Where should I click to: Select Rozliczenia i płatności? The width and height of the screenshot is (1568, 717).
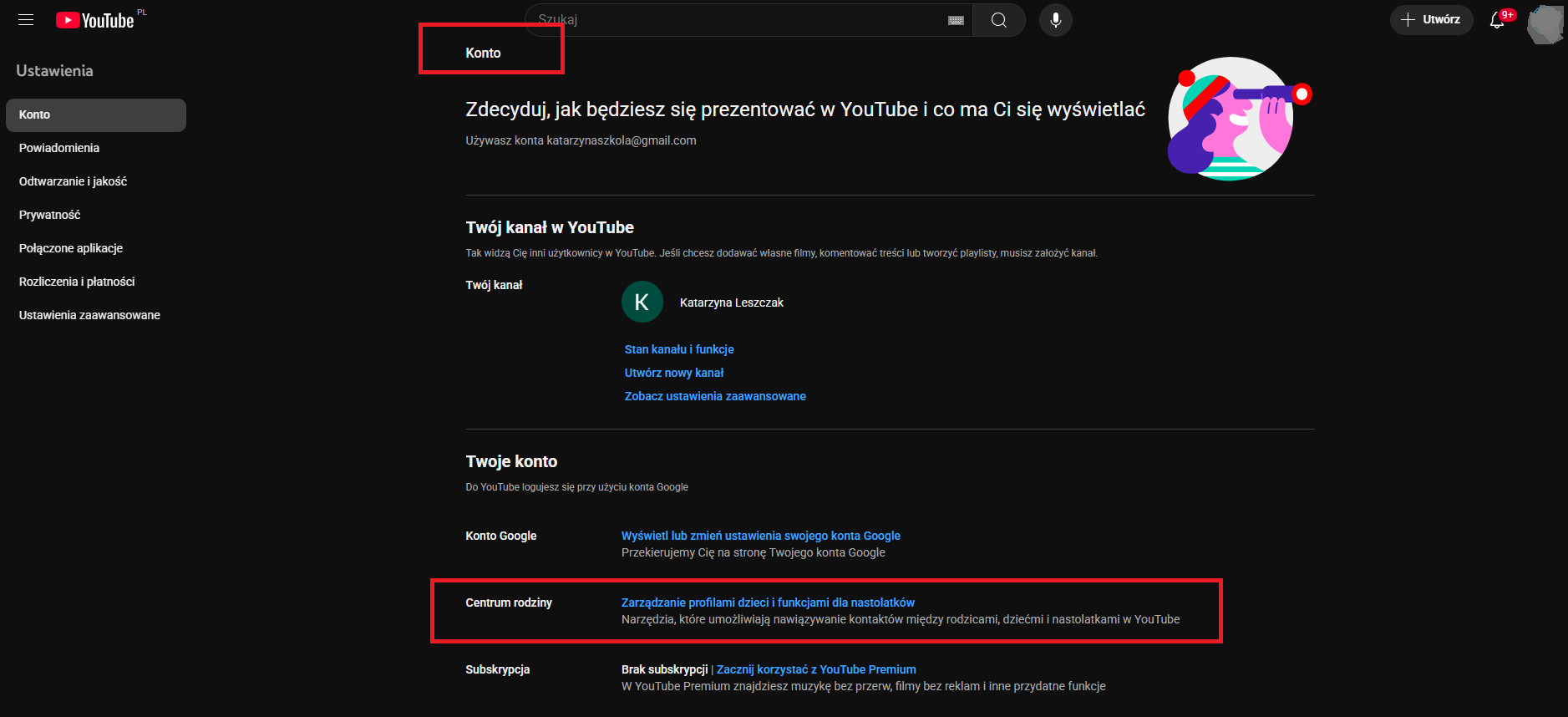coord(77,282)
